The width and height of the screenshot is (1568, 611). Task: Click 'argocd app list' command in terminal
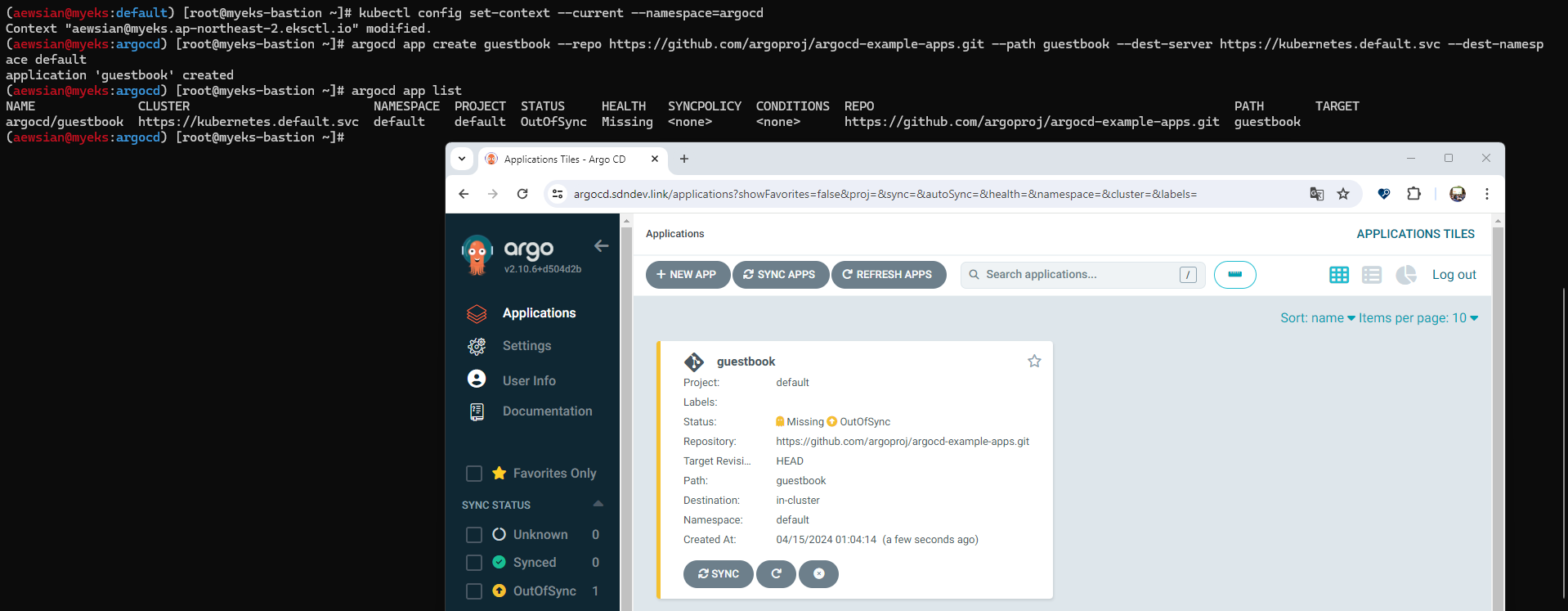(406, 91)
